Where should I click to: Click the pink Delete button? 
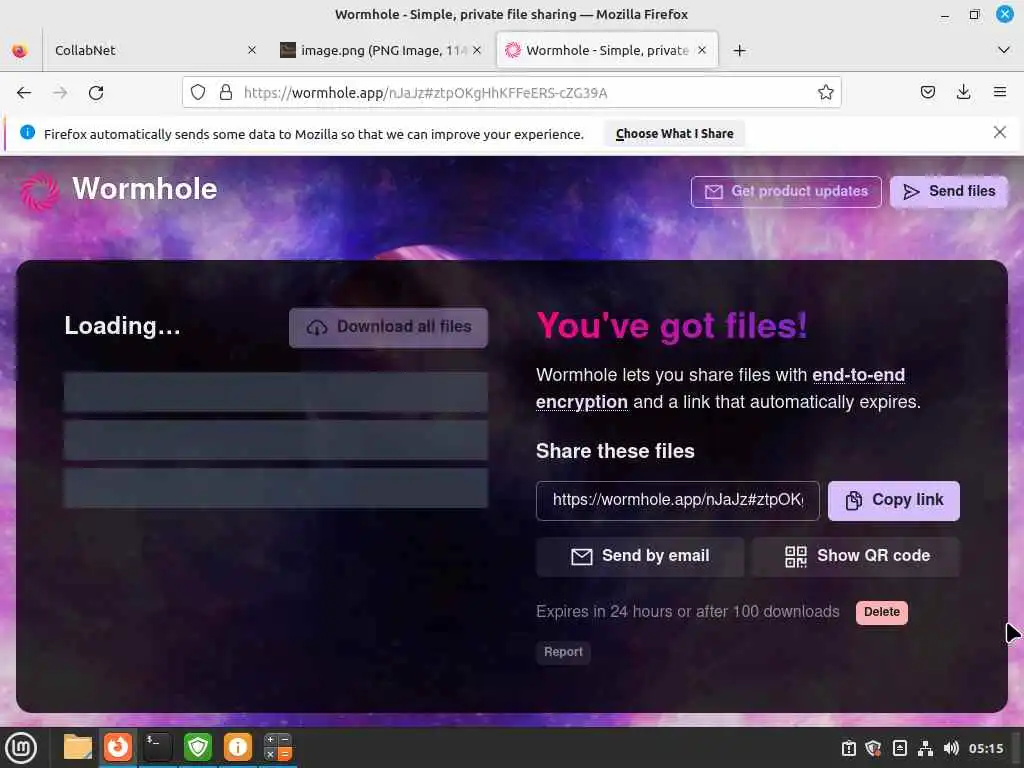click(x=882, y=613)
